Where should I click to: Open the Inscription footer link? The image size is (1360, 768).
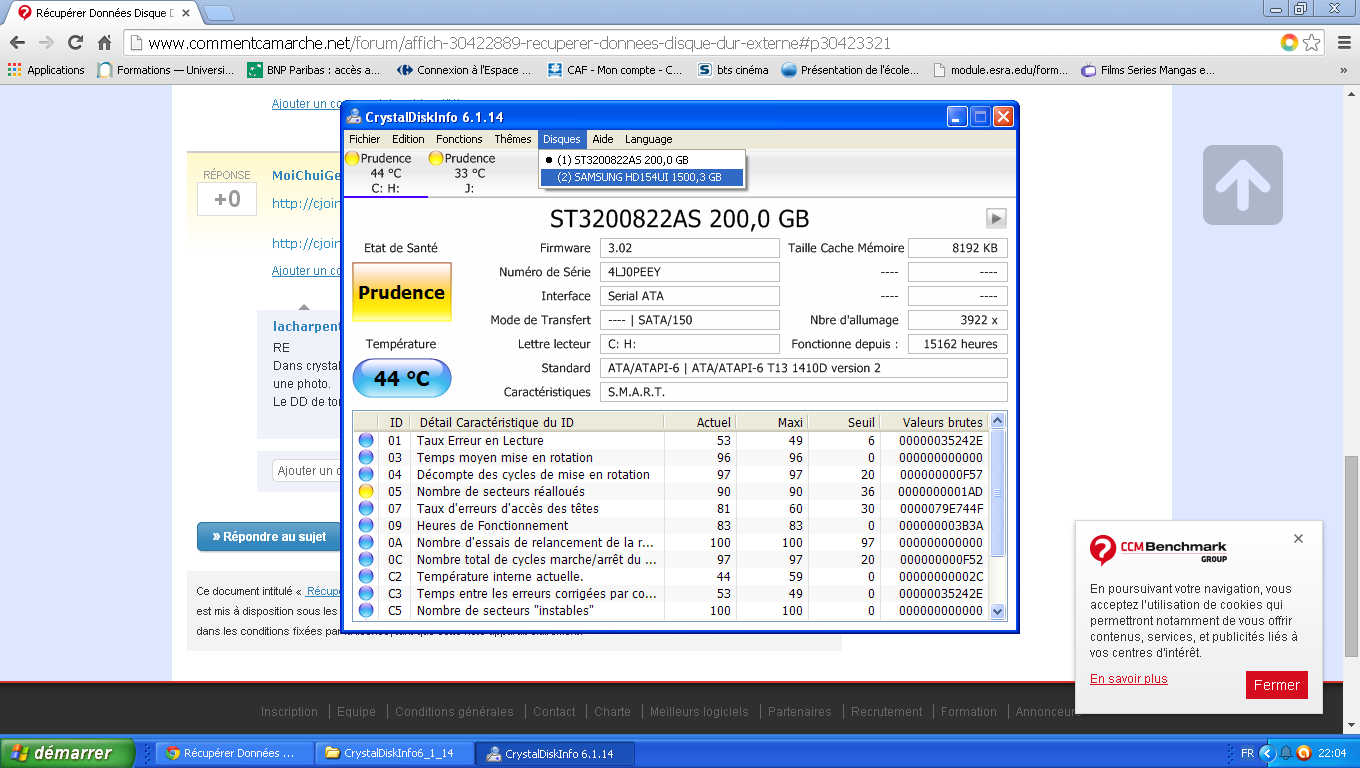pos(289,712)
